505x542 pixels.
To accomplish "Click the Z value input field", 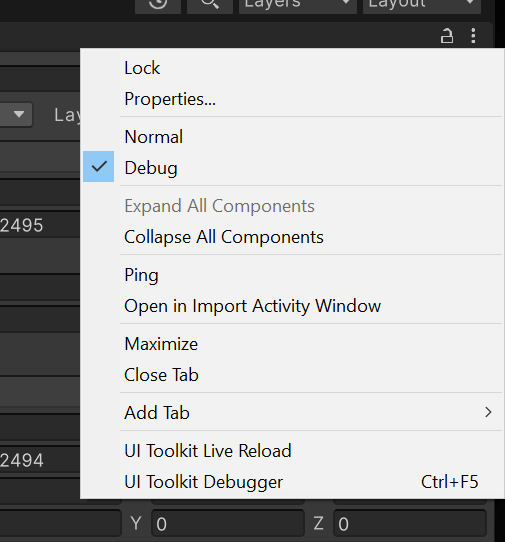I will coord(410,523).
